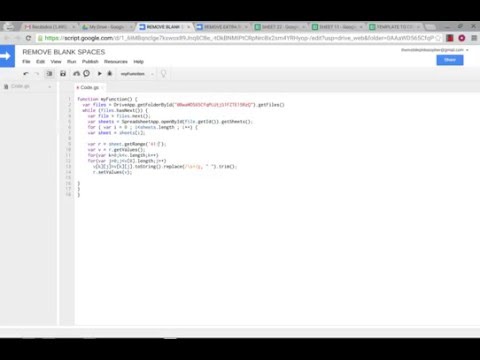
Task: Open the myFunction function selector dropdown
Action: (x=137, y=74)
